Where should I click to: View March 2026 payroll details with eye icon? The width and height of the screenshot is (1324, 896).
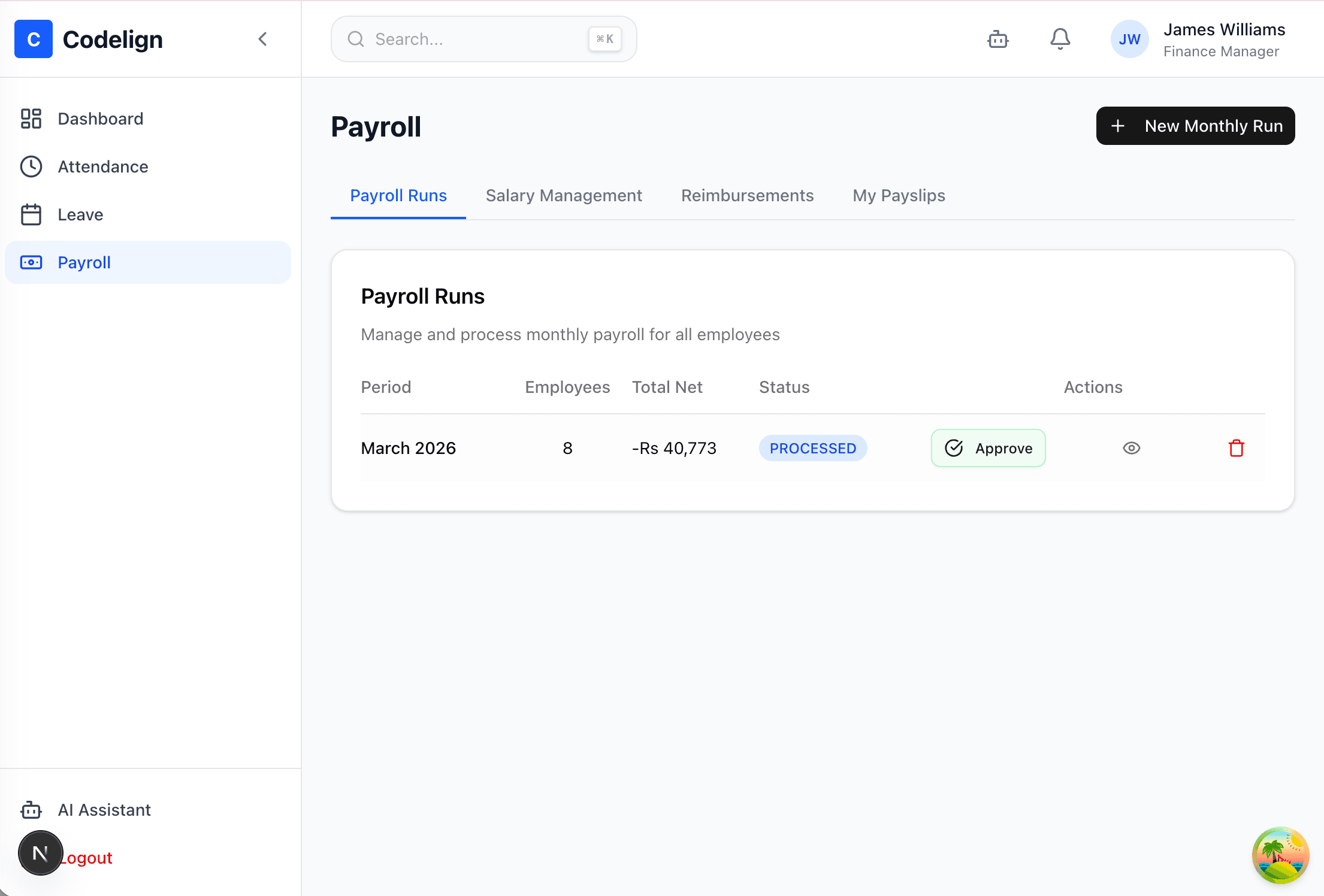click(1131, 448)
